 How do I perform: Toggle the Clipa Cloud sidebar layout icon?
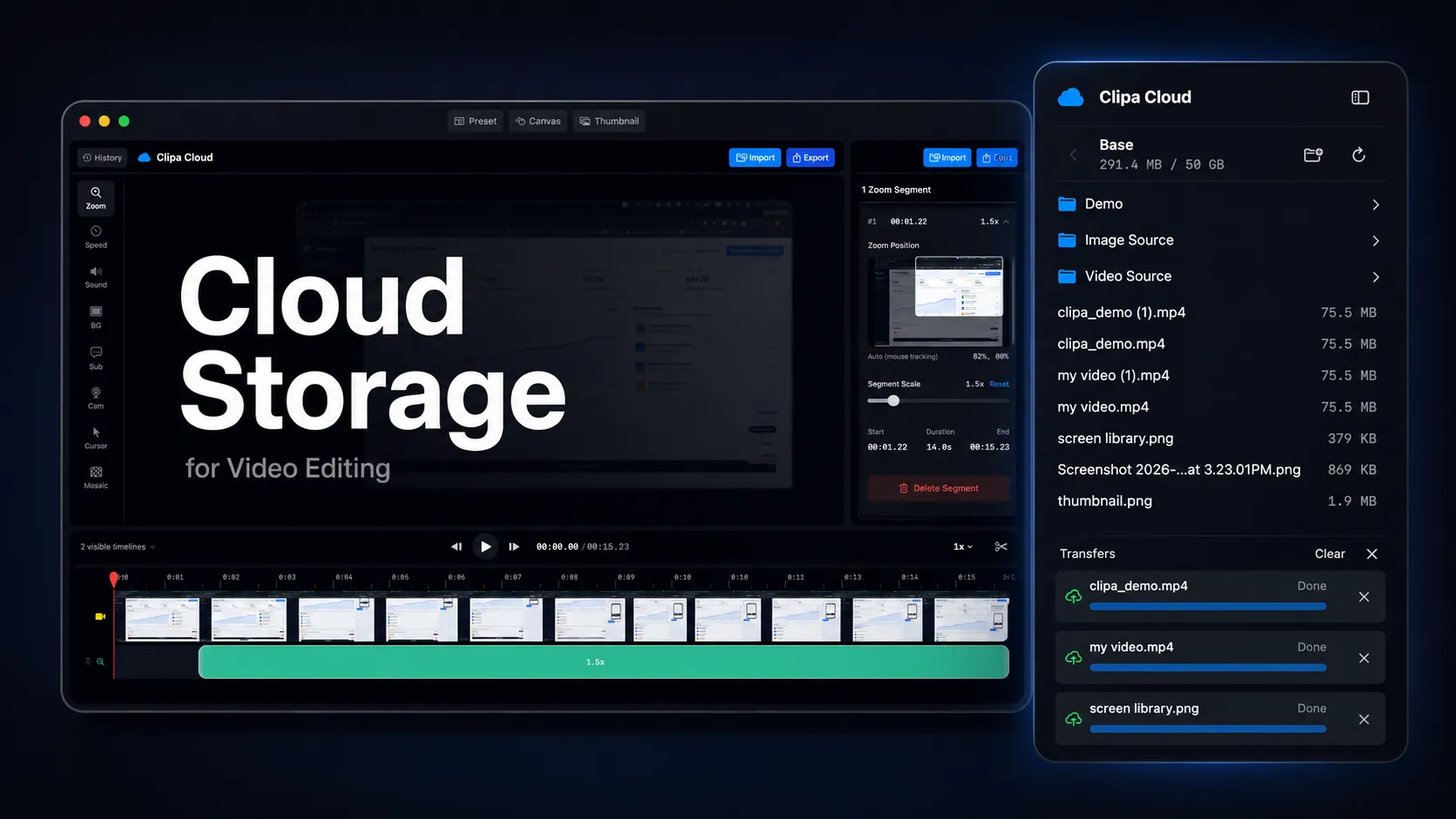pos(1360,97)
